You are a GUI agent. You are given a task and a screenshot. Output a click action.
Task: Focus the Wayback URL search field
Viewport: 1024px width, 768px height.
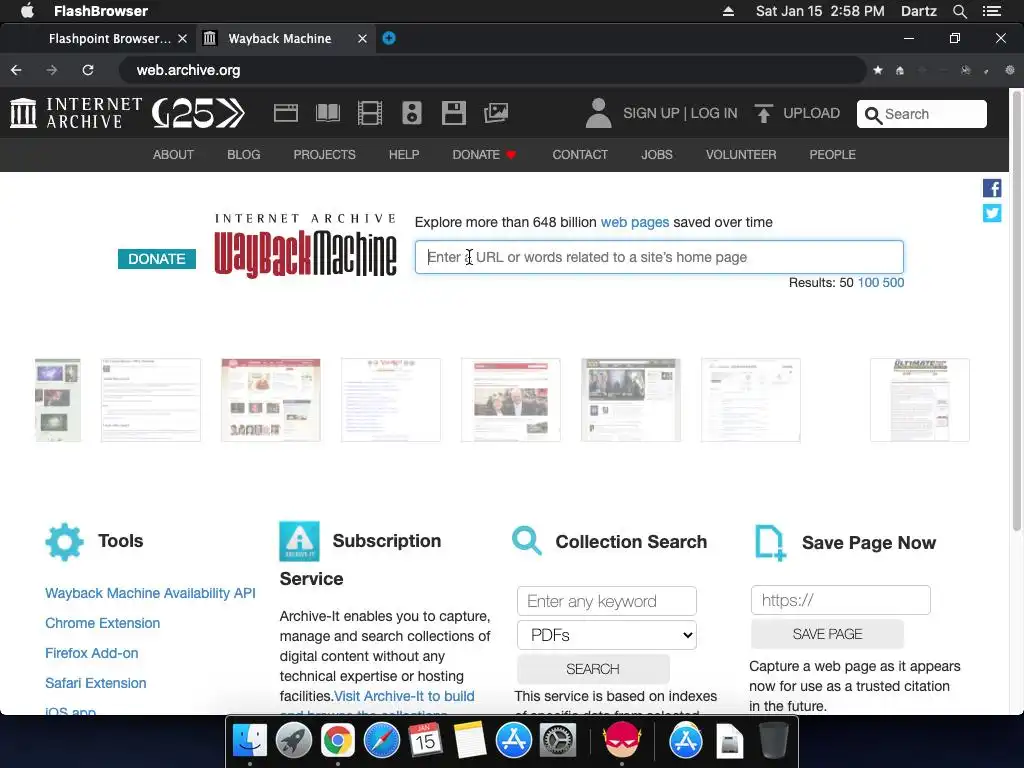point(659,257)
